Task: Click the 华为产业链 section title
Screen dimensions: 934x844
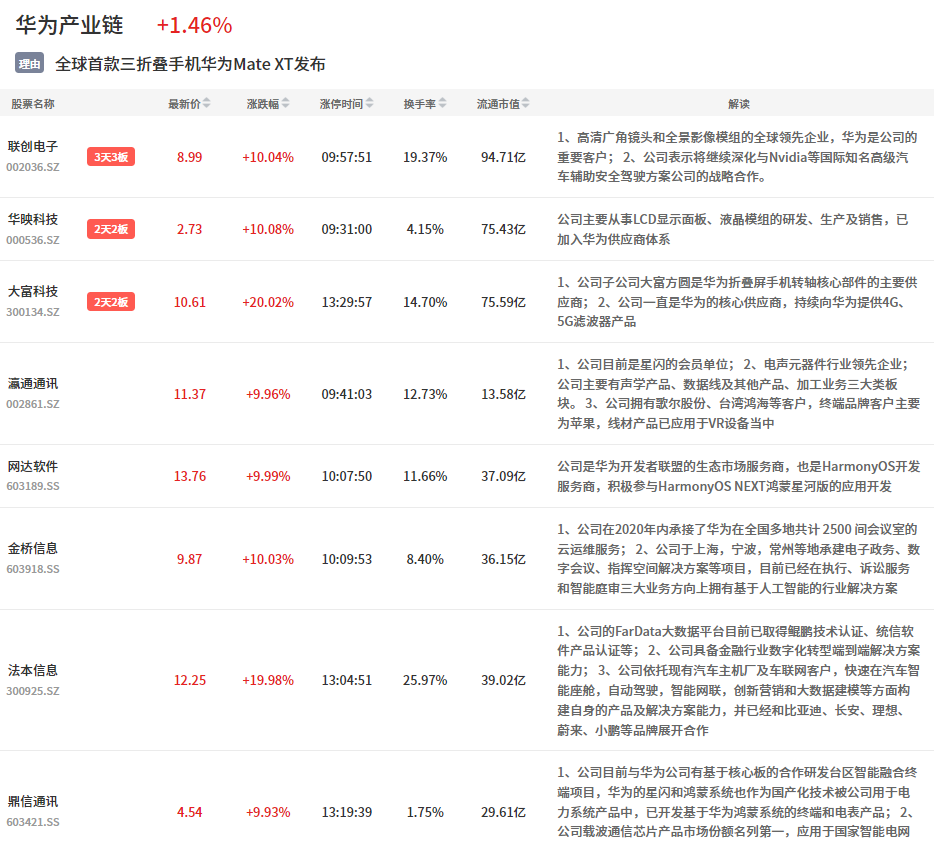Action: [69, 25]
